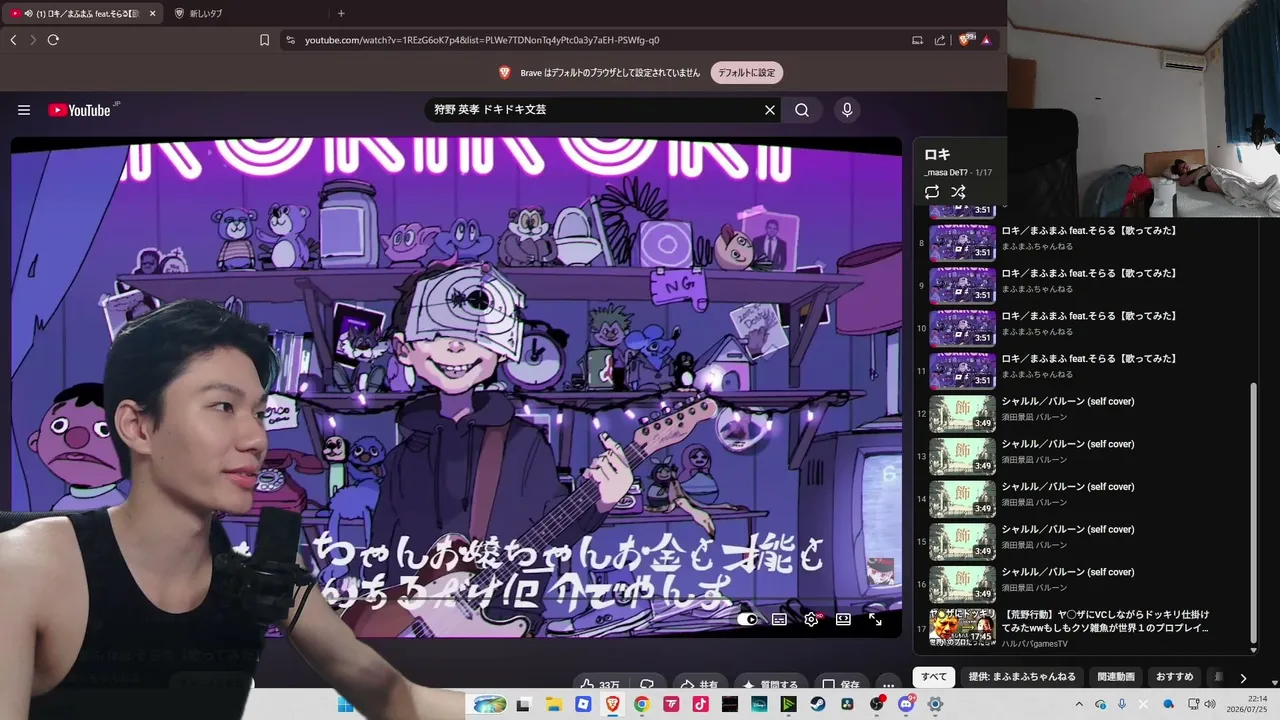Toggle autoplay switch in video player
Viewport: 1280px width, 720px height.
[x=747, y=619]
